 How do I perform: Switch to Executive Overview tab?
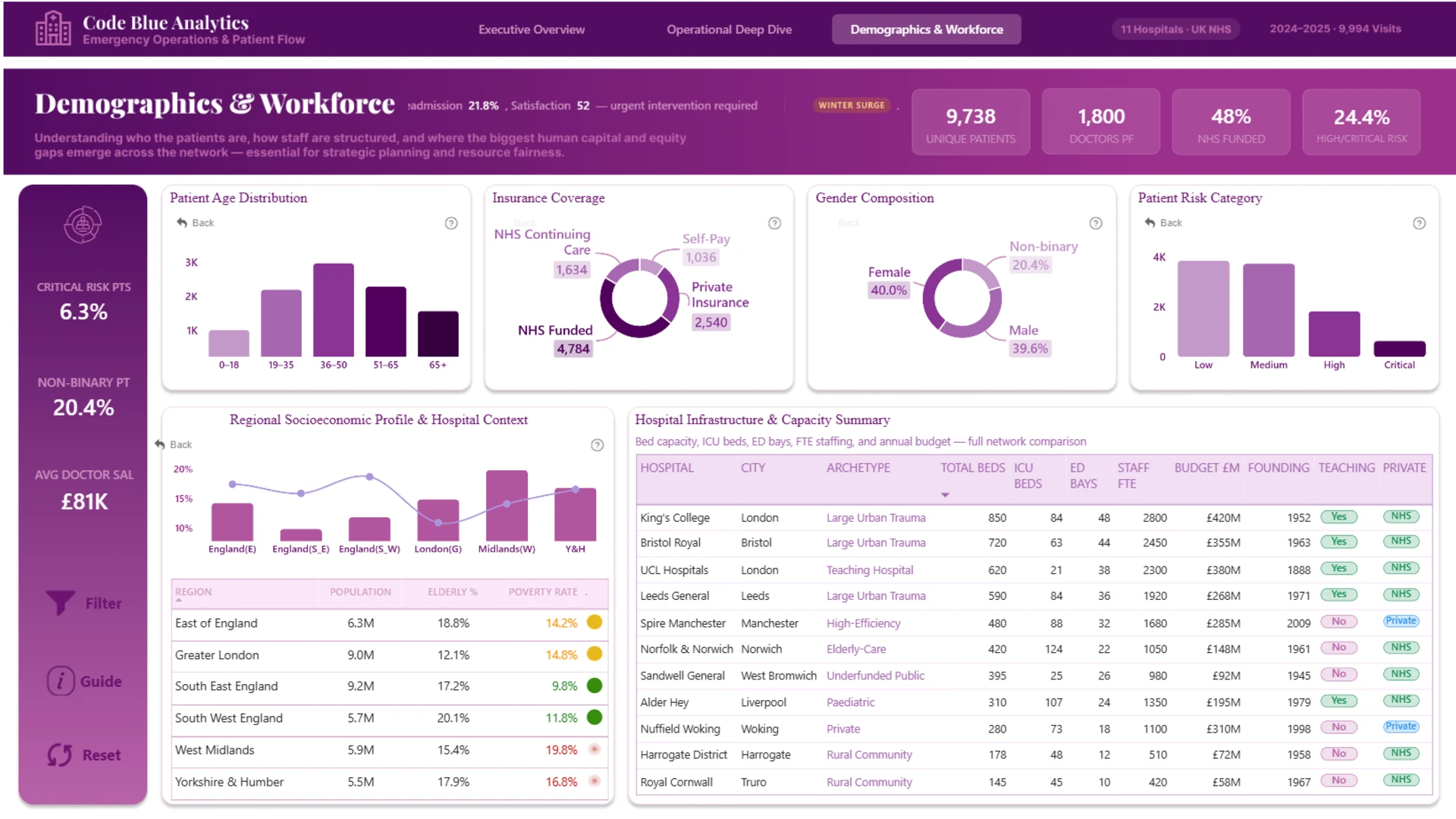[x=532, y=30]
